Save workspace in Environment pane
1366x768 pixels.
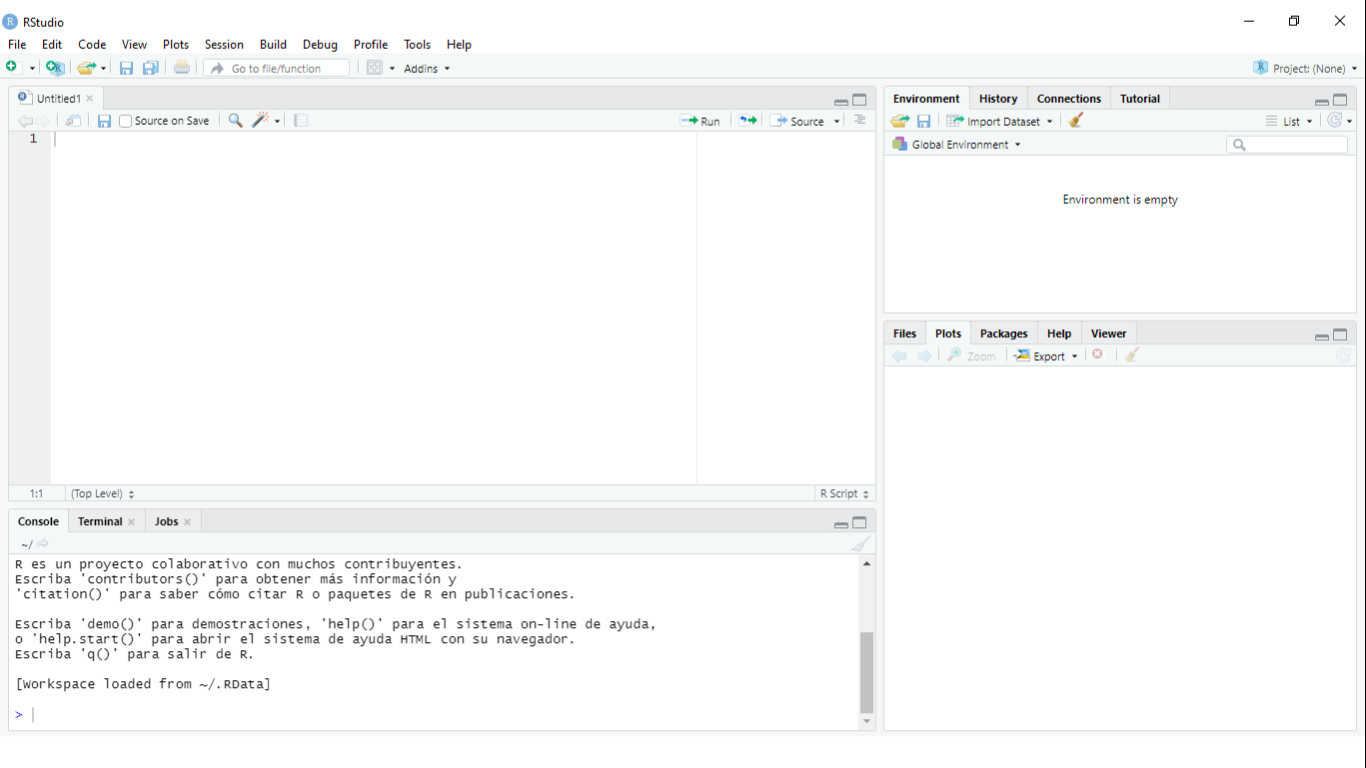pyautogui.click(x=924, y=121)
